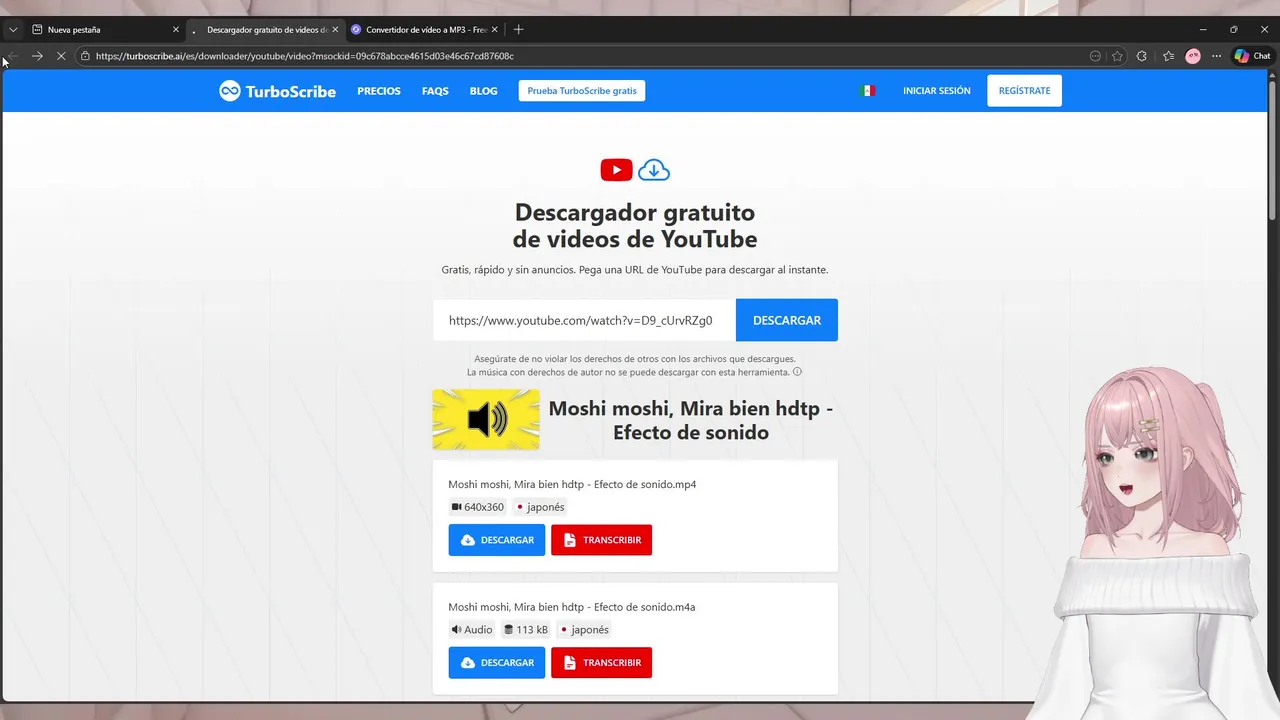Click the cloud download icon at top
Screen dimensions: 1280x720
(654, 170)
